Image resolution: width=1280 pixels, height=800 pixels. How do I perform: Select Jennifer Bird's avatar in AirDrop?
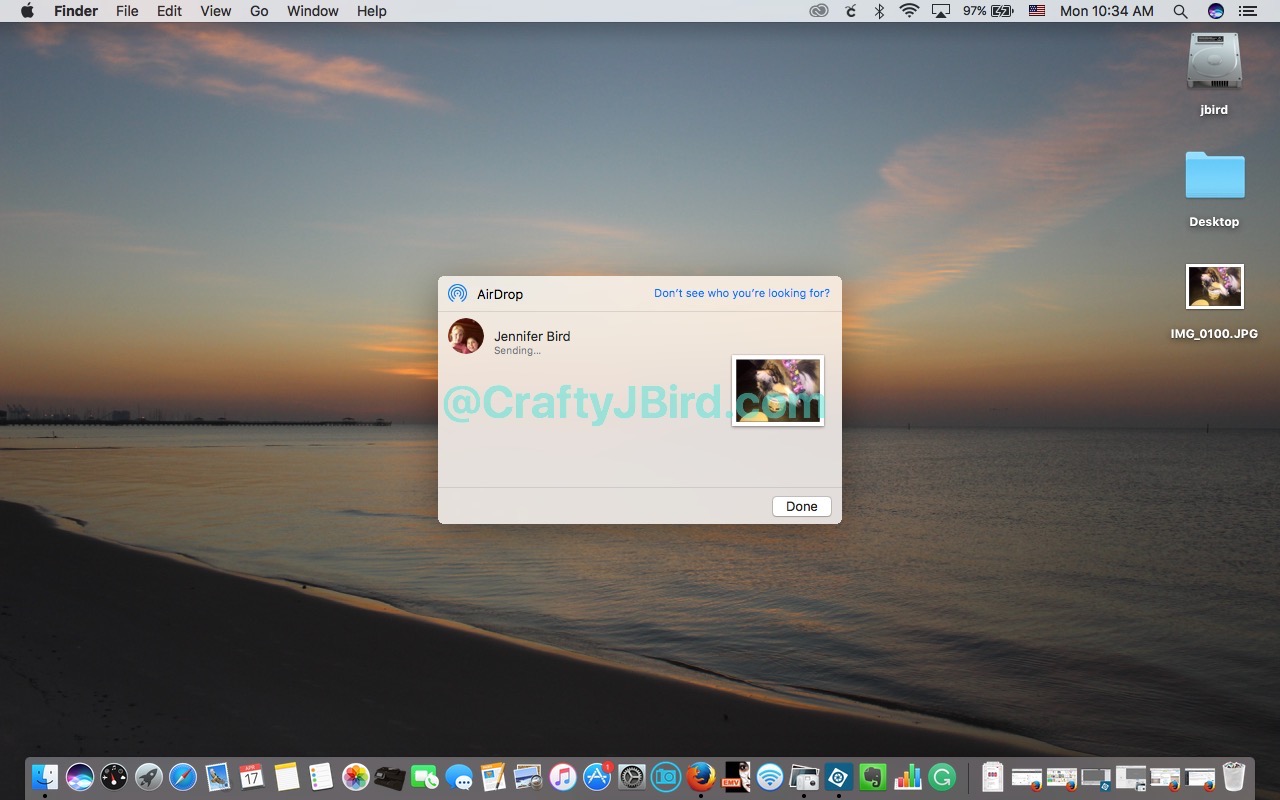[466, 337]
